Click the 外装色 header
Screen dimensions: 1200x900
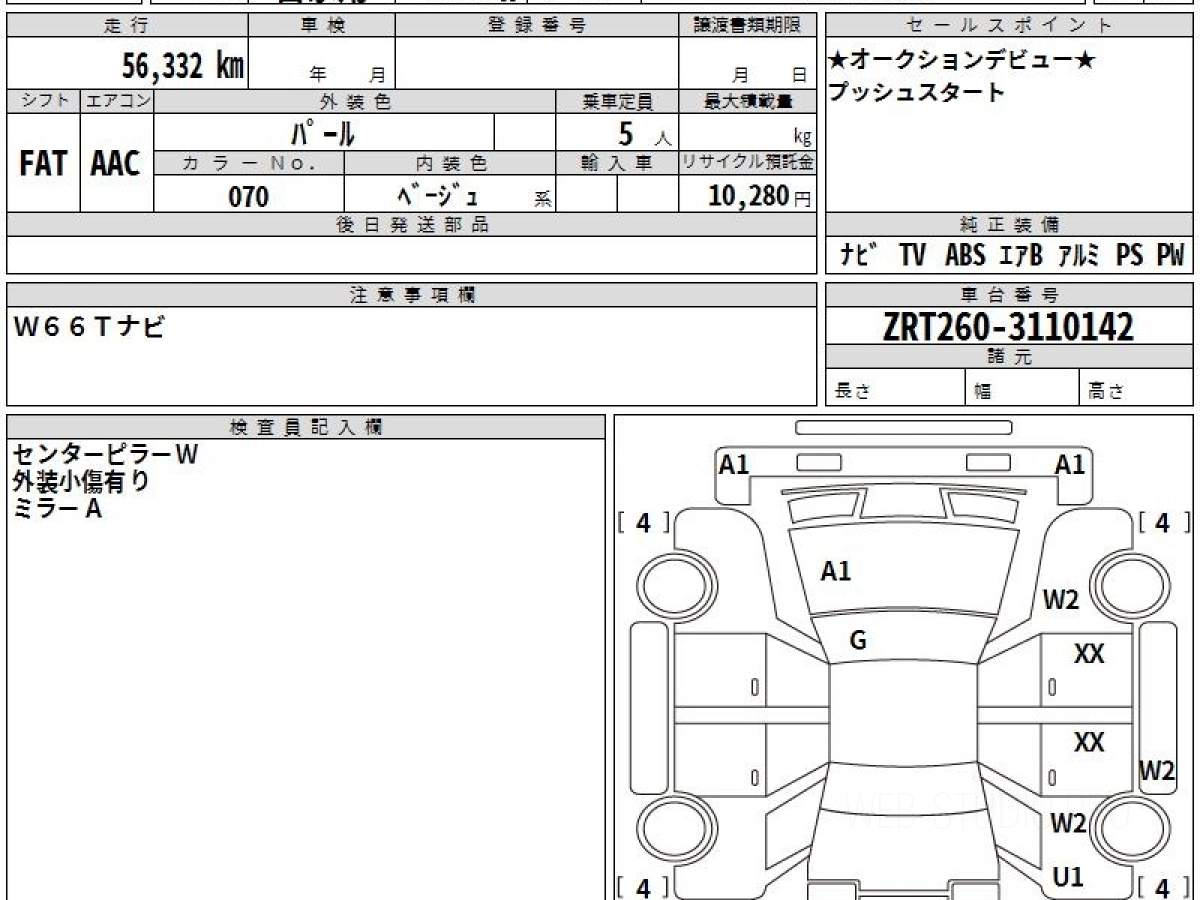pyautogui.click(x=355, y=101)
